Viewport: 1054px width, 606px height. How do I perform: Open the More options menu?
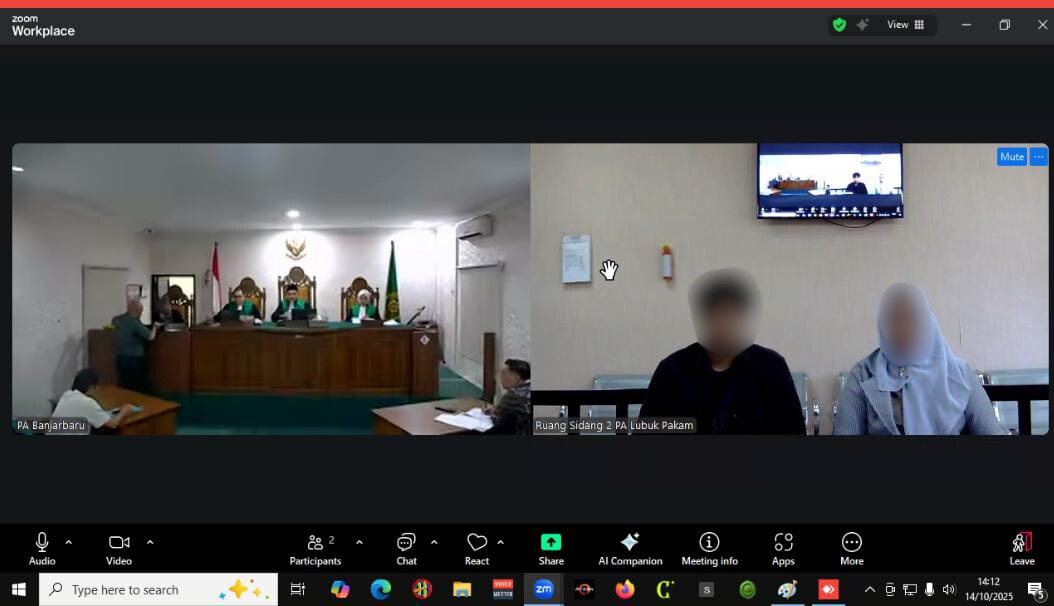pyautogui.click(x=851, y=548)
